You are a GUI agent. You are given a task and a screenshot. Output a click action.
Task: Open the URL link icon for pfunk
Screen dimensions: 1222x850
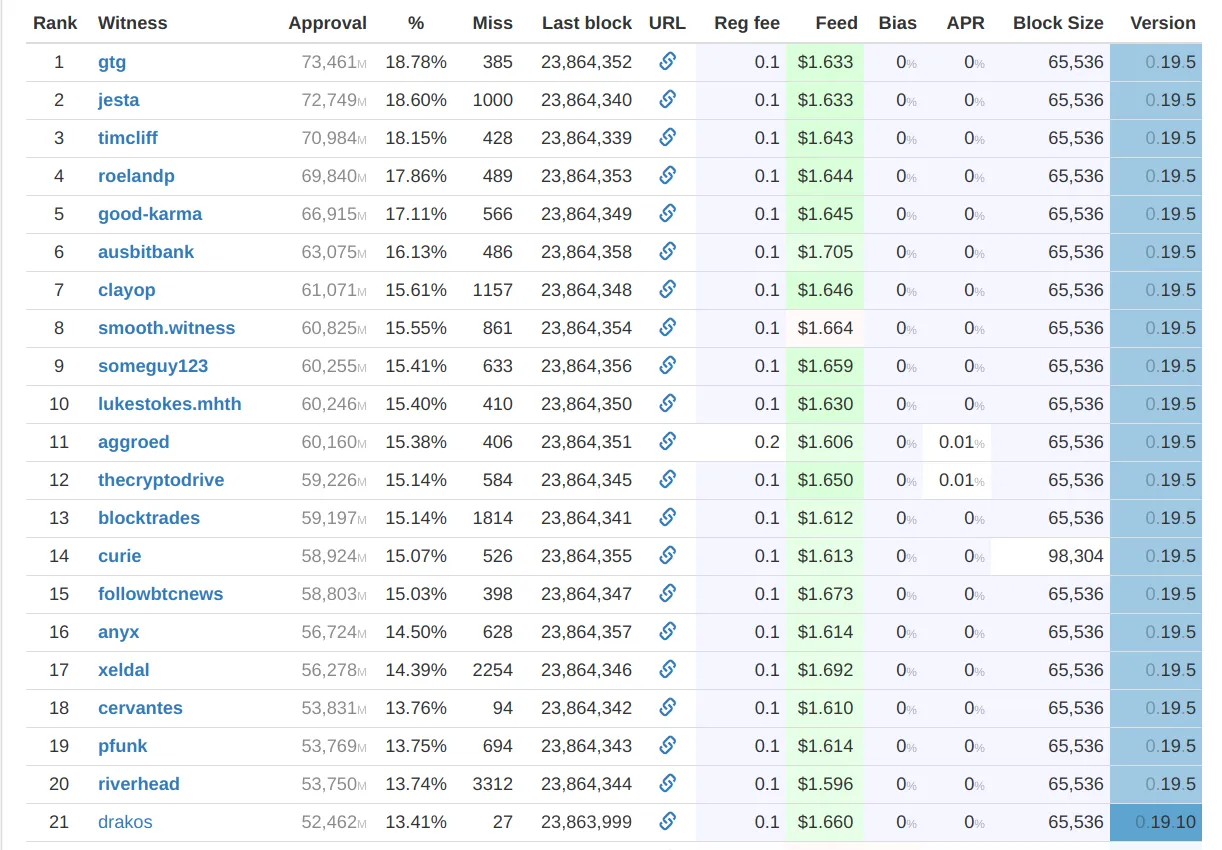tap(668, 745)
